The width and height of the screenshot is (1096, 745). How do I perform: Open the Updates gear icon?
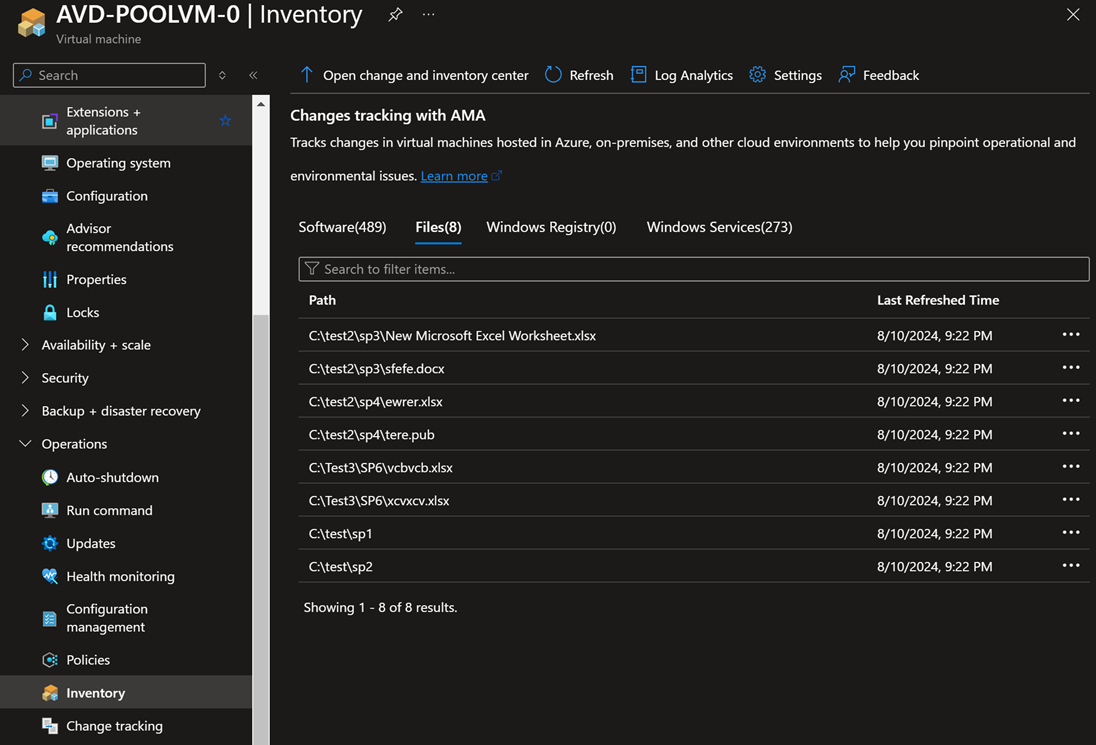pos(50,543)
